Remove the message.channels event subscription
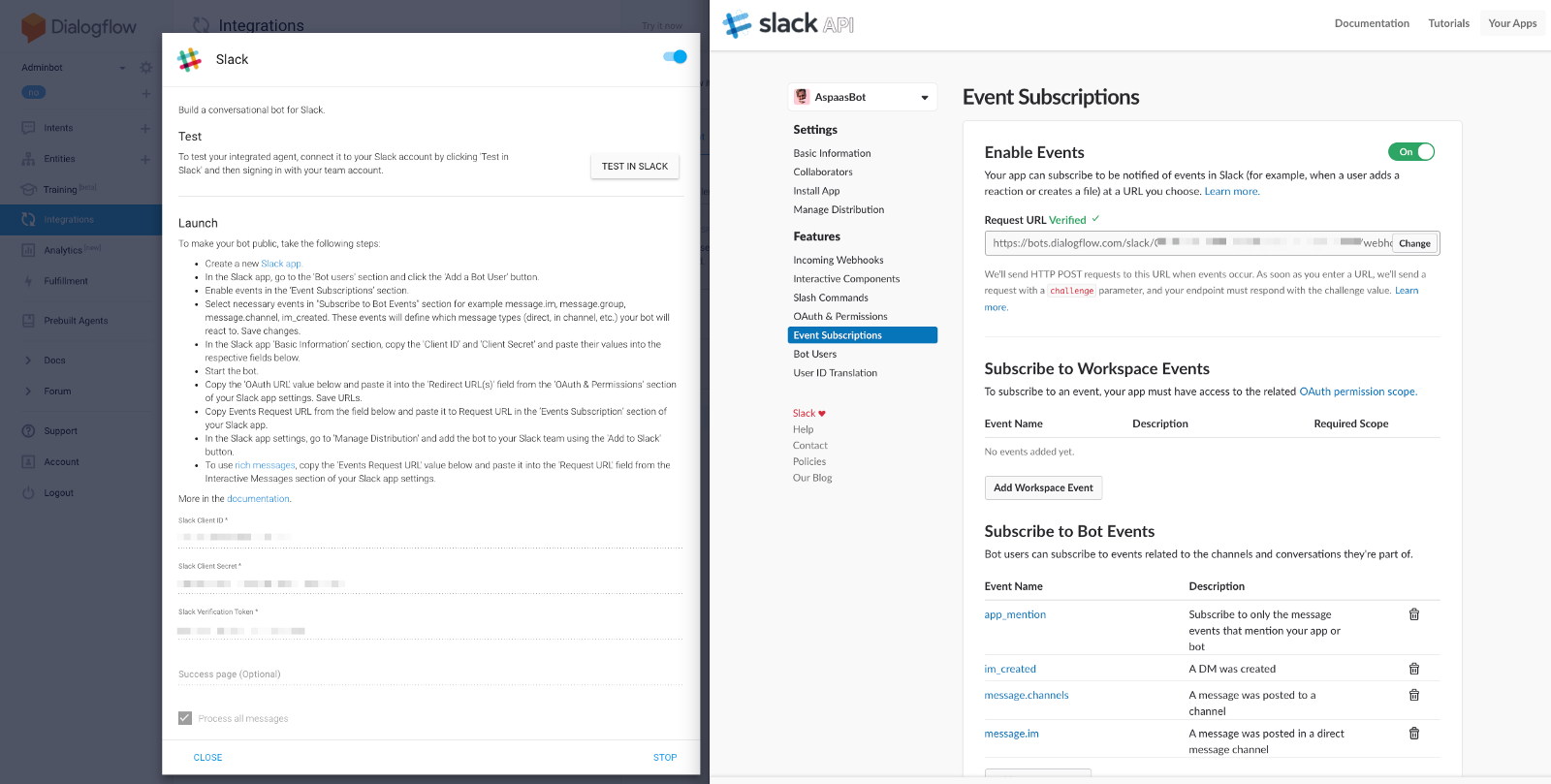Screen dimensions: 1551x784 (1414, 695)
